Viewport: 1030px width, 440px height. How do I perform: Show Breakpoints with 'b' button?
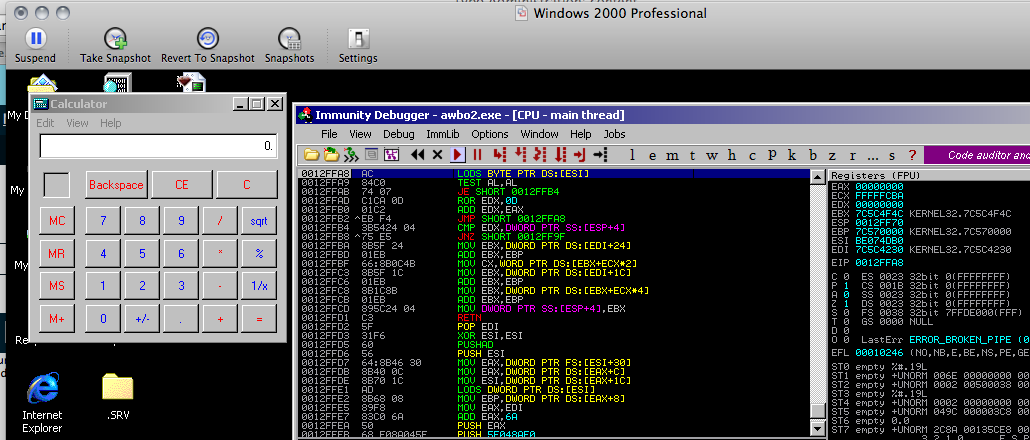click(813, 156)
